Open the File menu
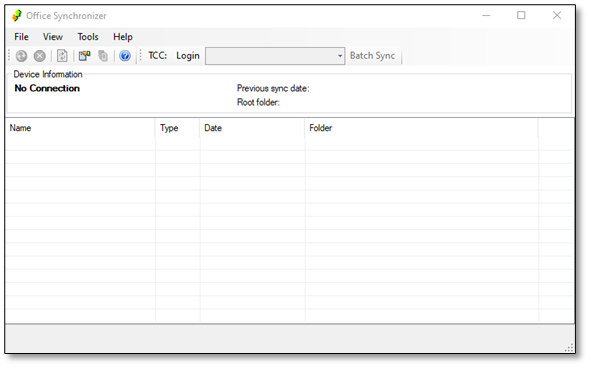 coord(21,37)
